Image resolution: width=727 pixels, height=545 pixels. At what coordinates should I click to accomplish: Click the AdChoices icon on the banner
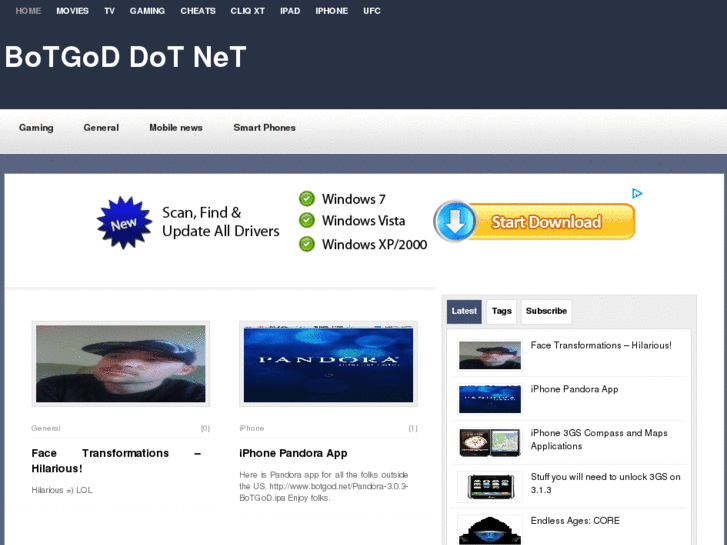[x=637, y=193]
